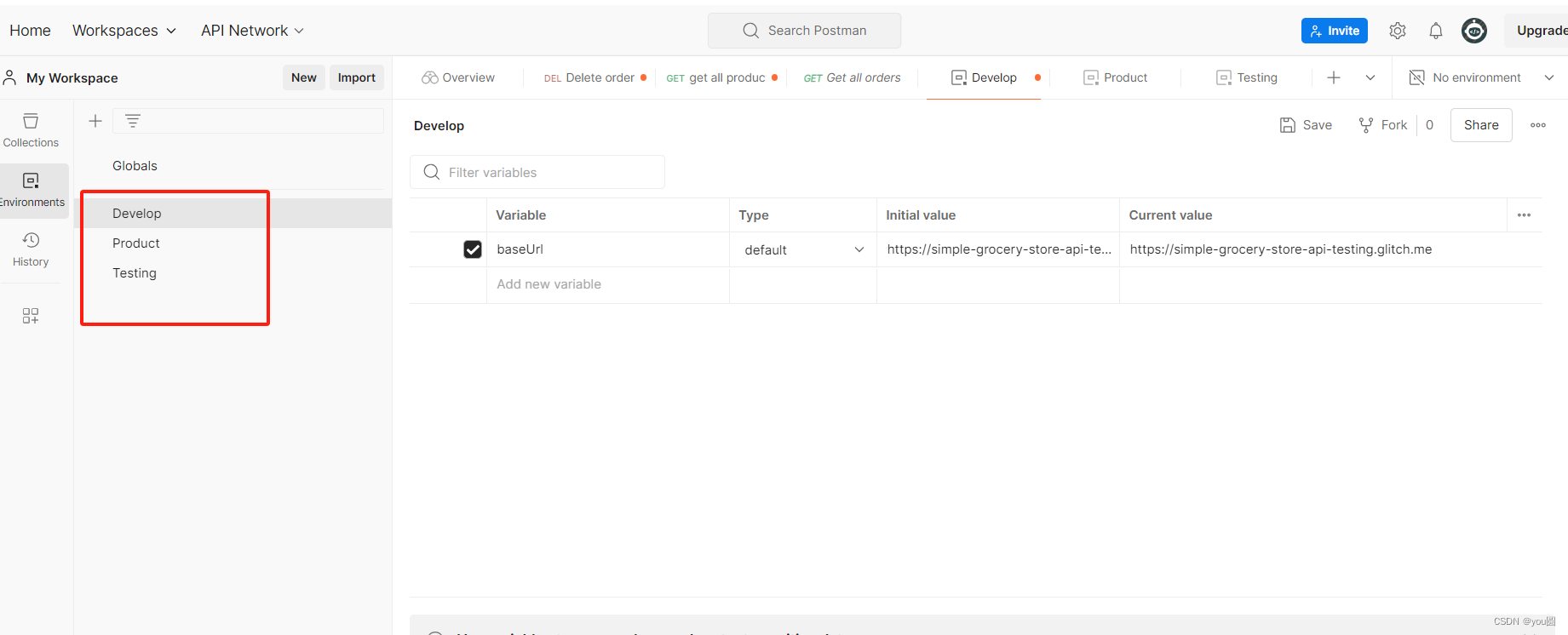This screenshot has height=635, width=1568.
Task: Click the Fork icon button
Action: pos(1382,125)
